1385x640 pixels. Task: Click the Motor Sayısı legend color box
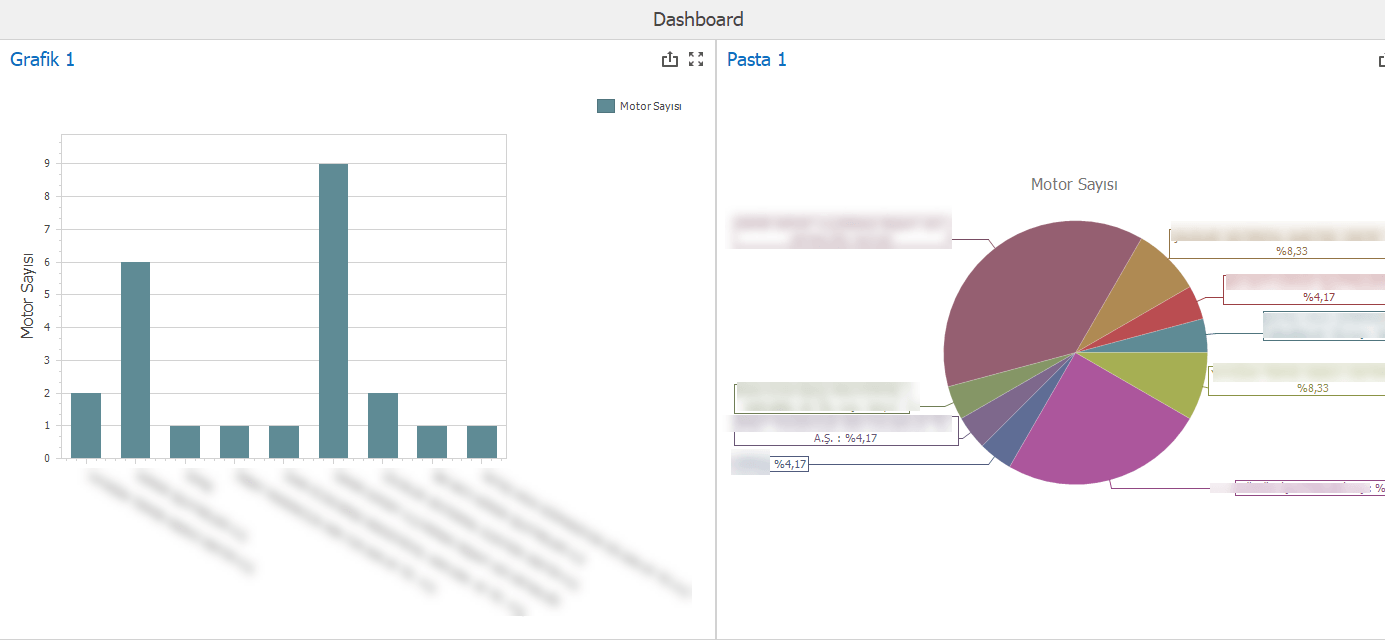(x=605, y=106)
